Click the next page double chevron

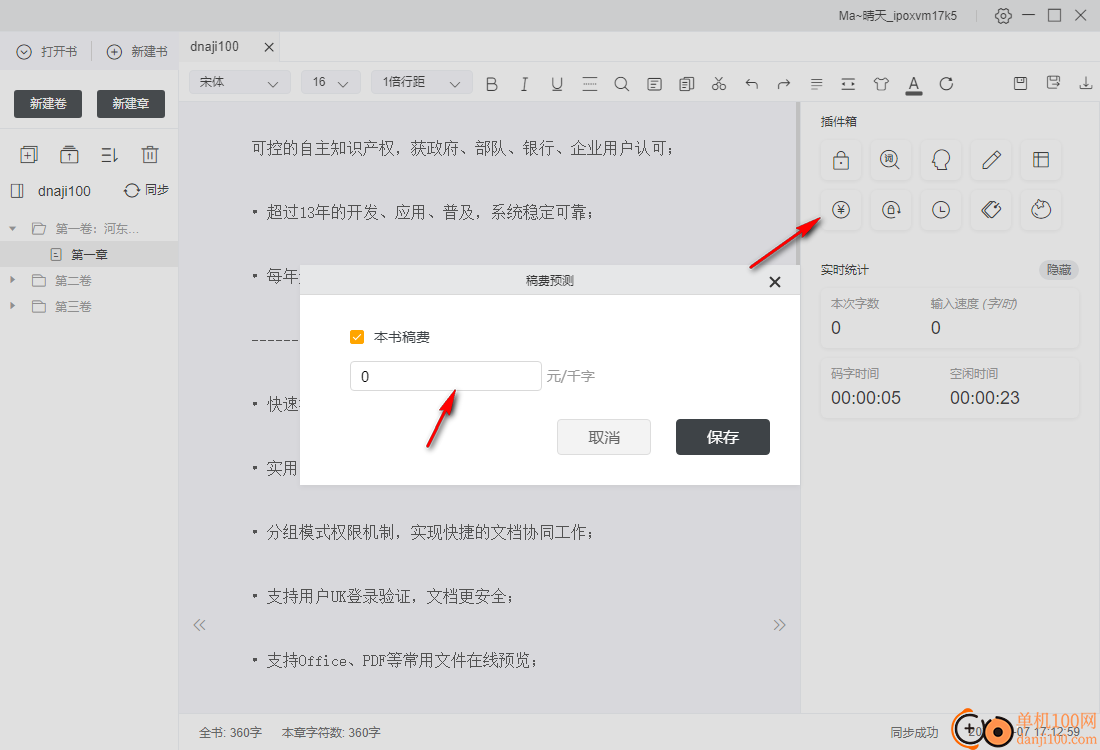[x=779, y=625]
